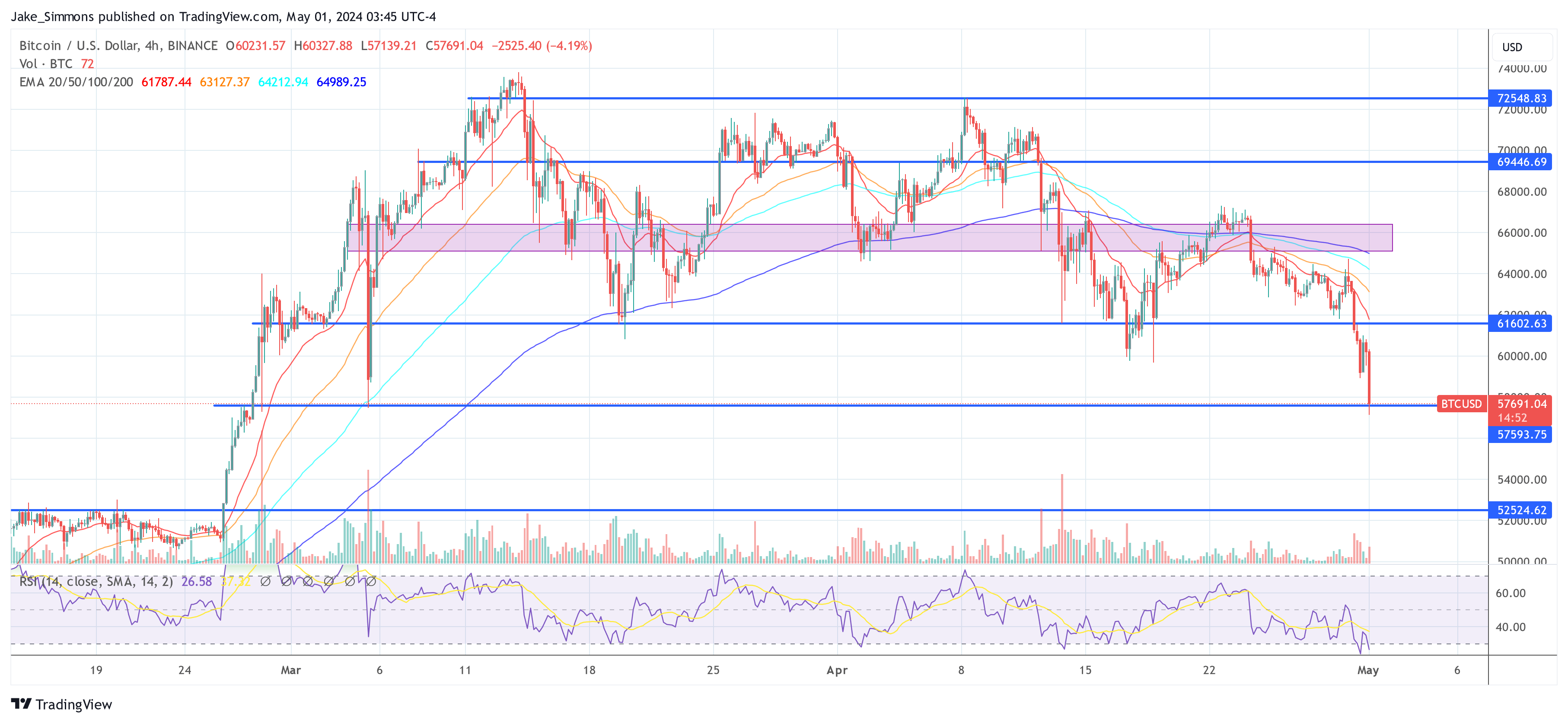The image size is (1568, 723).
Task: Click the EMA 20/50/100/200 indicator legend
Action: pos(76,82)
